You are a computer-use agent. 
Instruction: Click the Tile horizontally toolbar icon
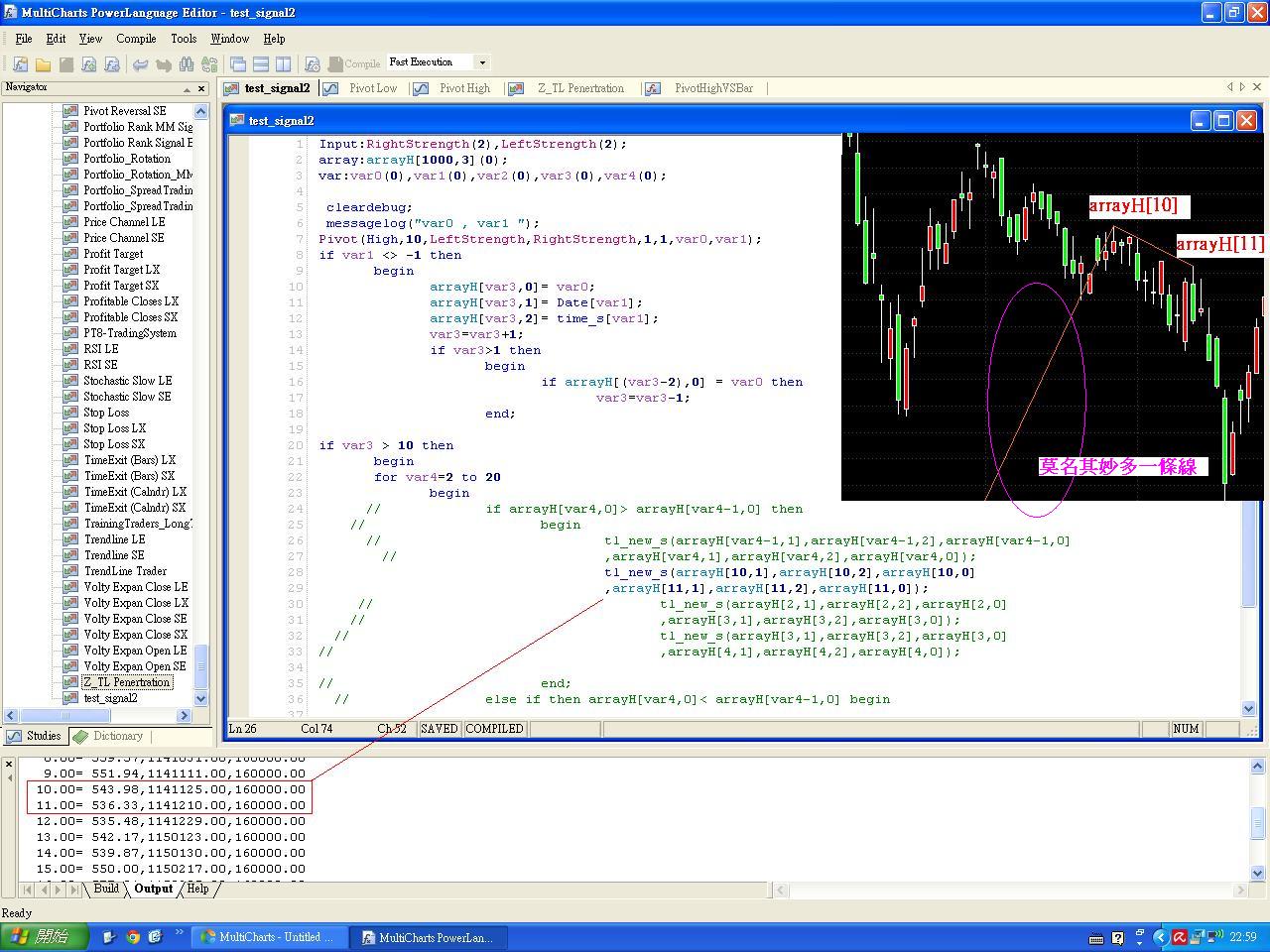pyautogui.click(x=261, y=63)
